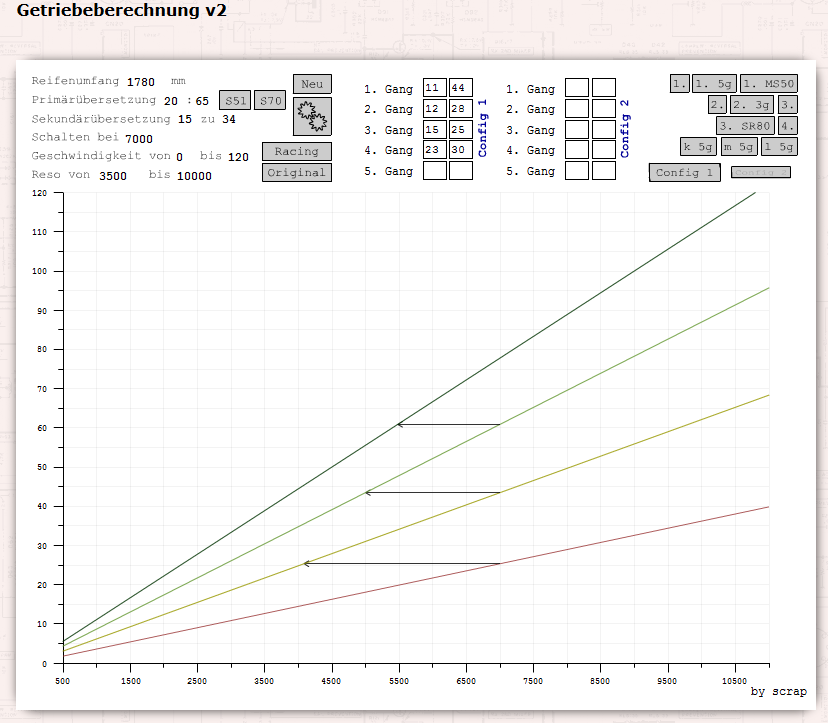Screen dimensions: 828x723
Task: Click the Reifenumfang value 1780 field
Action: tap(143, 81)
